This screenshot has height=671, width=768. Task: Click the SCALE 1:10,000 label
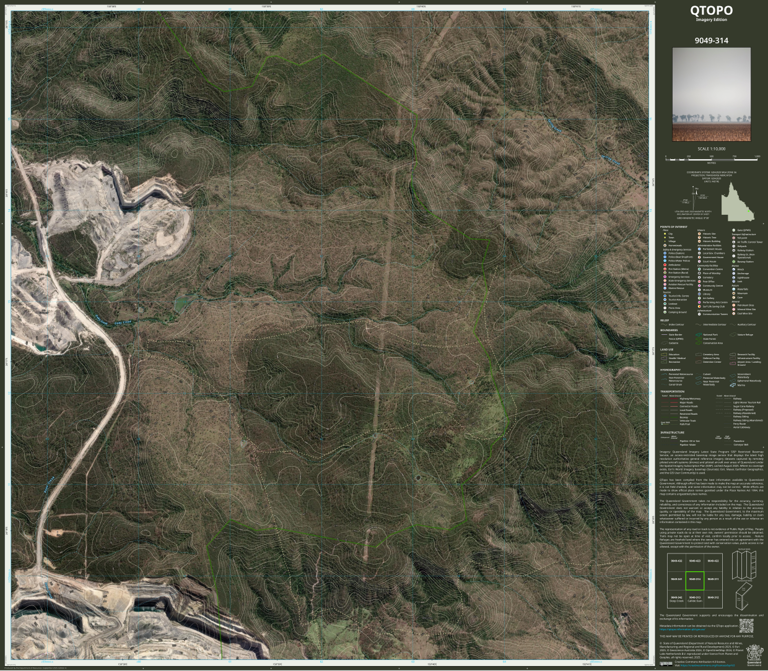[711, 149]
